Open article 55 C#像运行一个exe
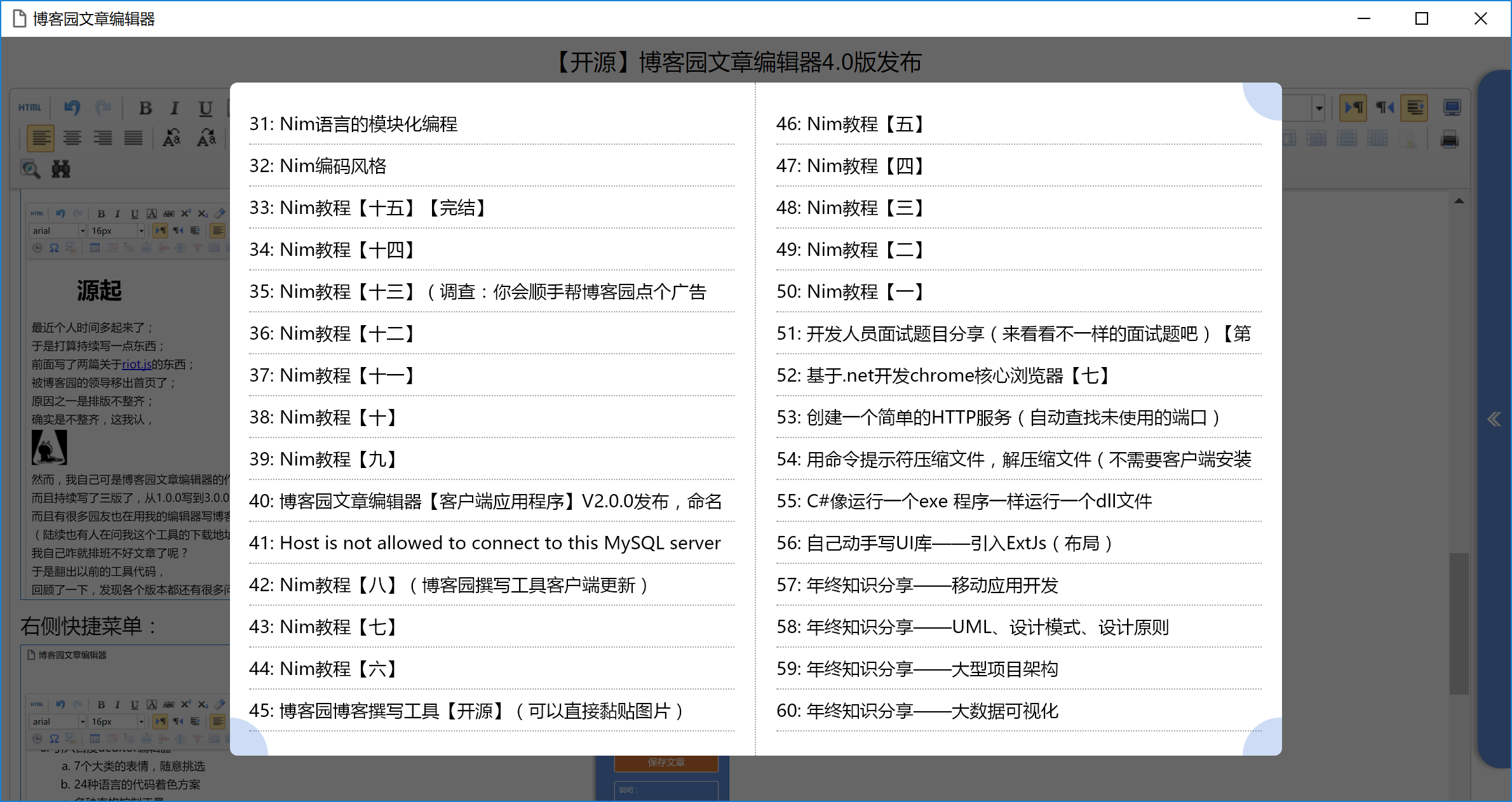 click(x=1019, y=501)
